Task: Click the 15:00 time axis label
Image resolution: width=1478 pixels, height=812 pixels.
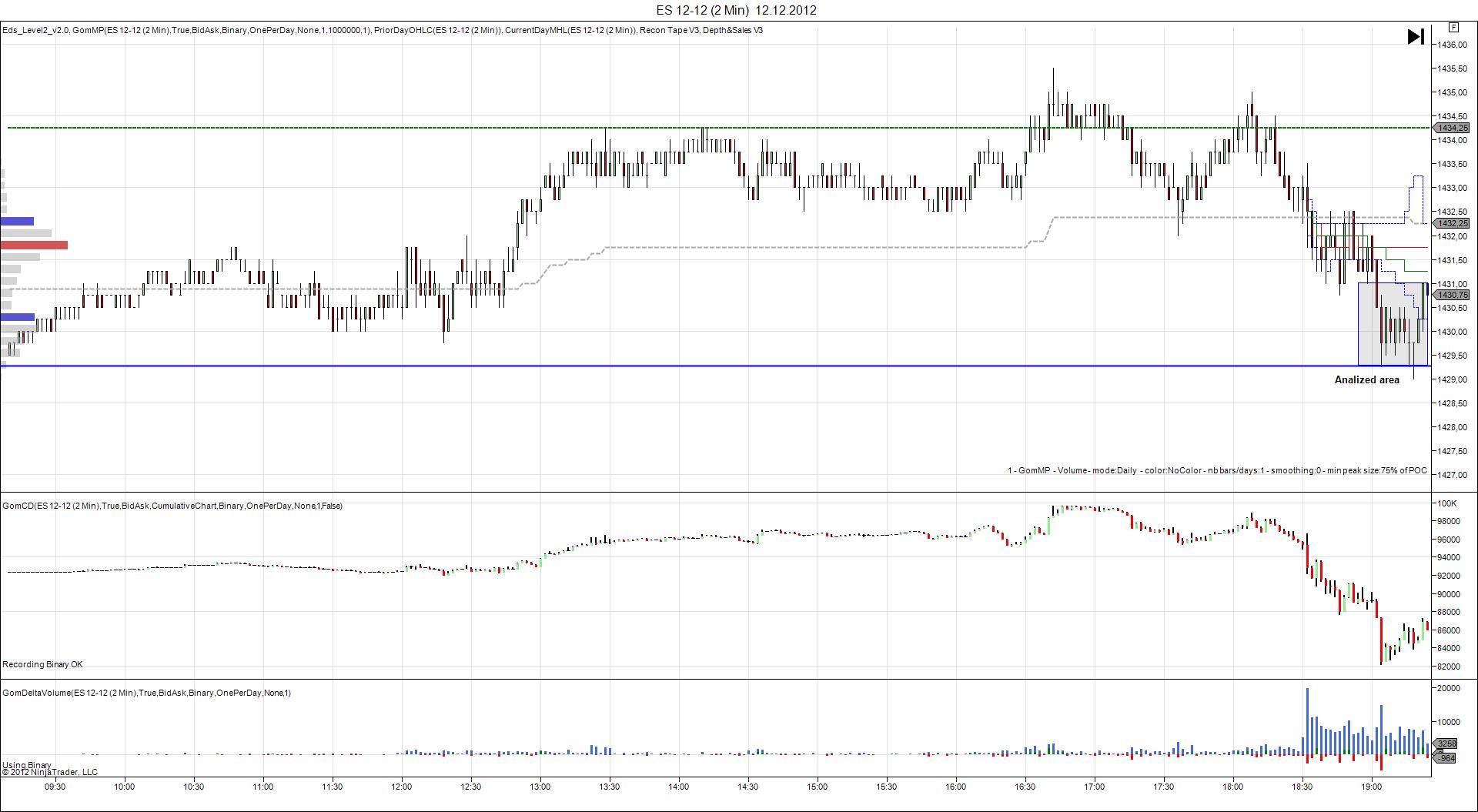Action: (x=817, y=787)
